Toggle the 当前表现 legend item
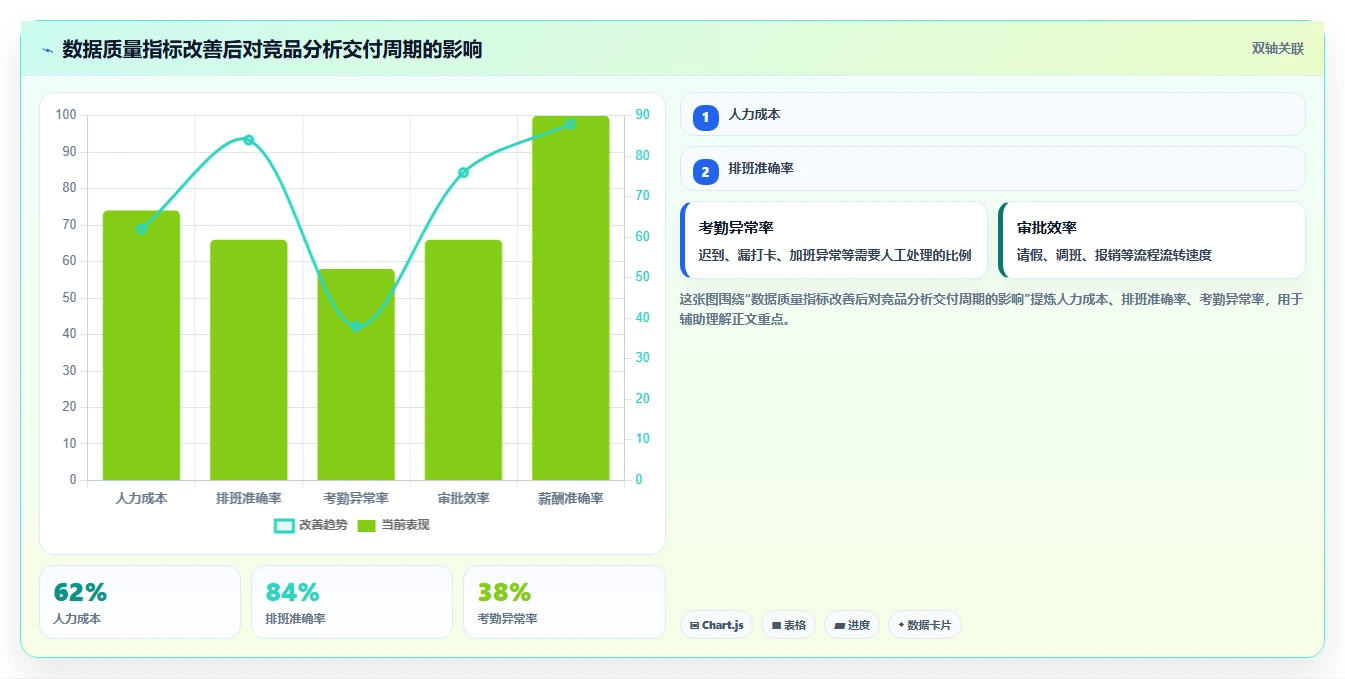The width and height of the screenshot is (1345, 679). 393,525
